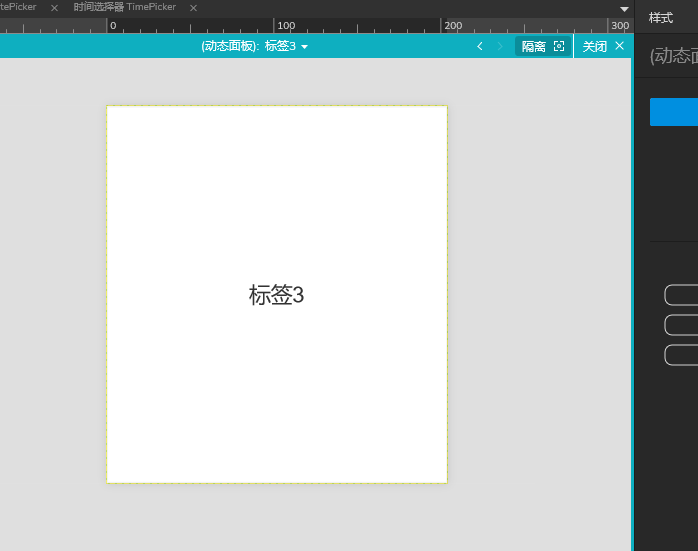This screenshot has height=551, width=698.
Task: Open the tab list dropdown arrow
Action: pos(625,9)
